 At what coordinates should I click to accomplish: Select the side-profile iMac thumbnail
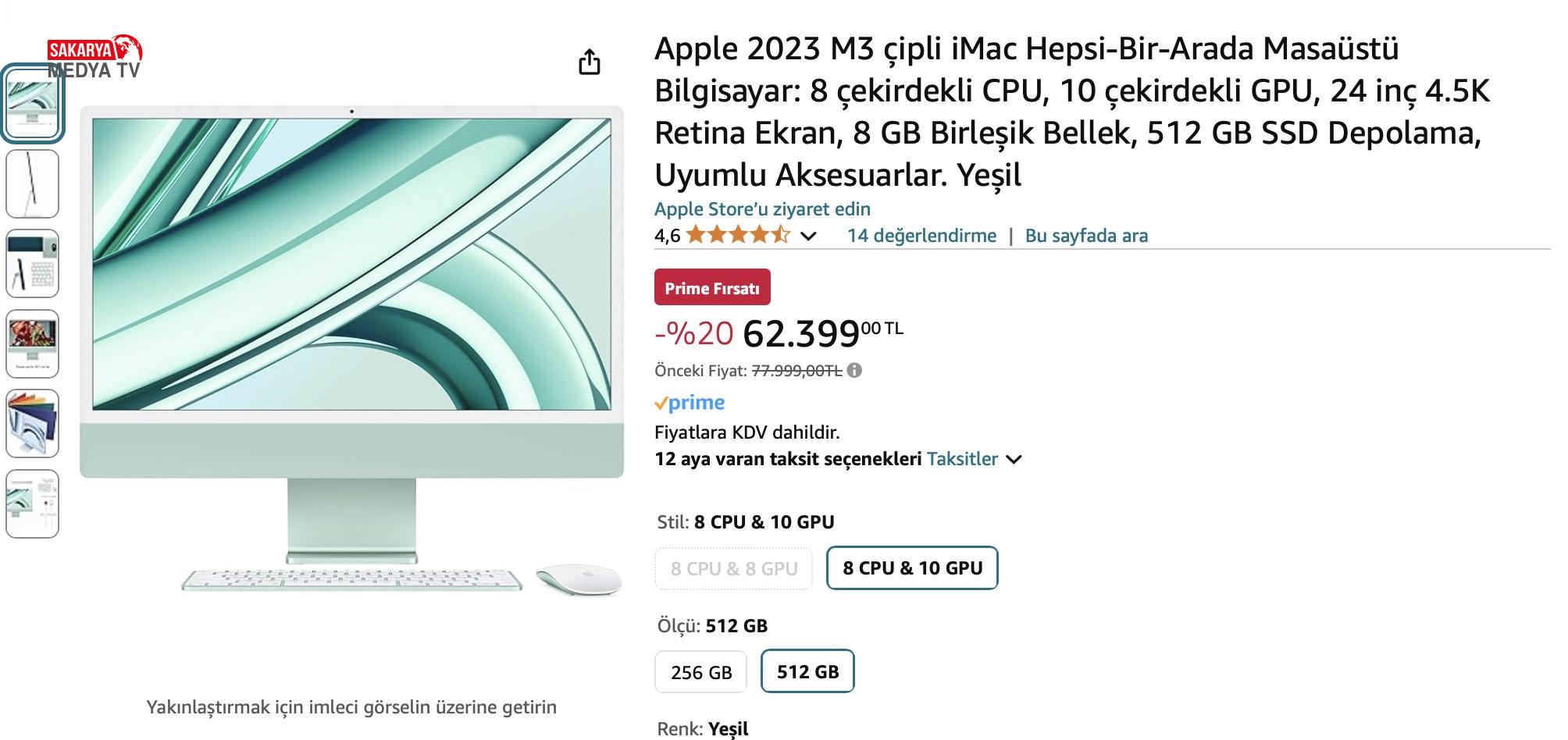32,184
